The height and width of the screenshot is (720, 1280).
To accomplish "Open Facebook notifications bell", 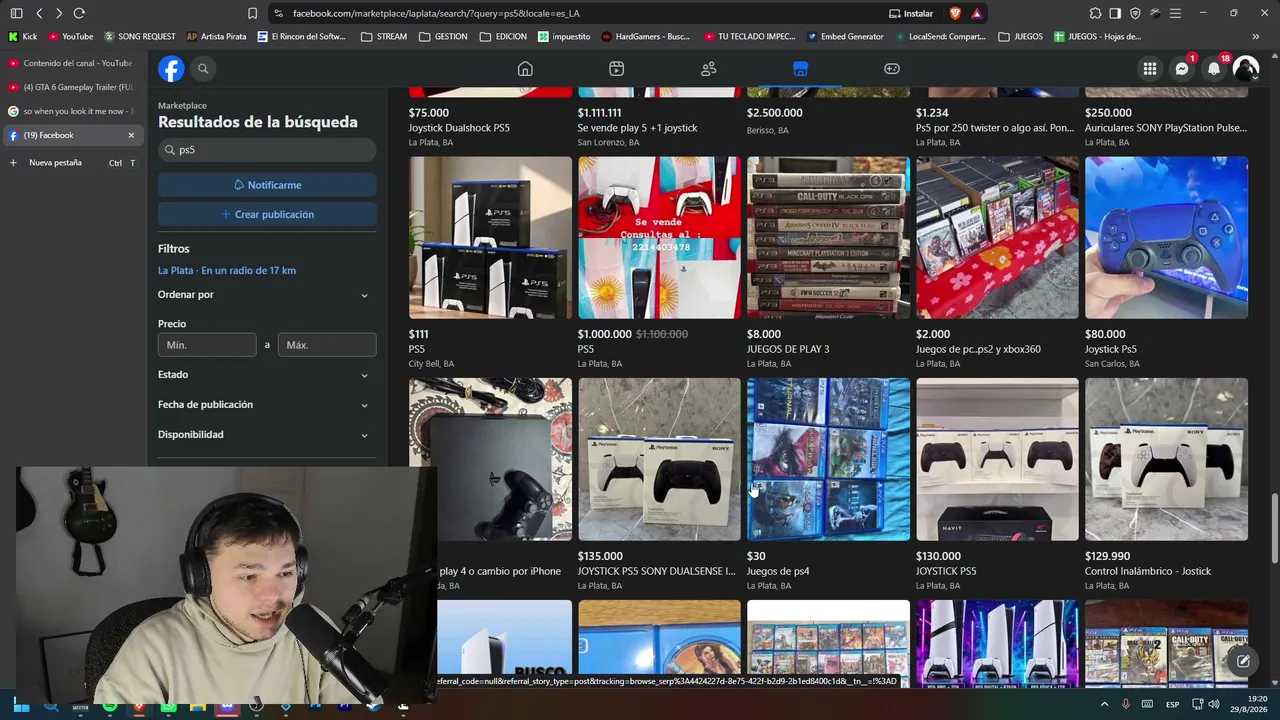I will pos(1214,69).
